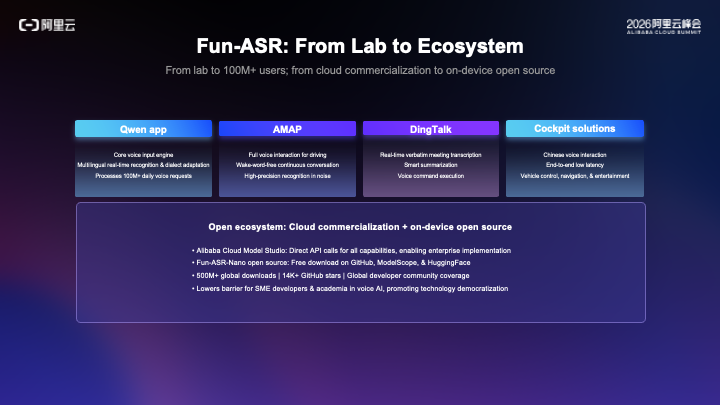
Task: Click the "500M+ global downloads" bullet
Action: pyautogui.click(x=331, y=276)
